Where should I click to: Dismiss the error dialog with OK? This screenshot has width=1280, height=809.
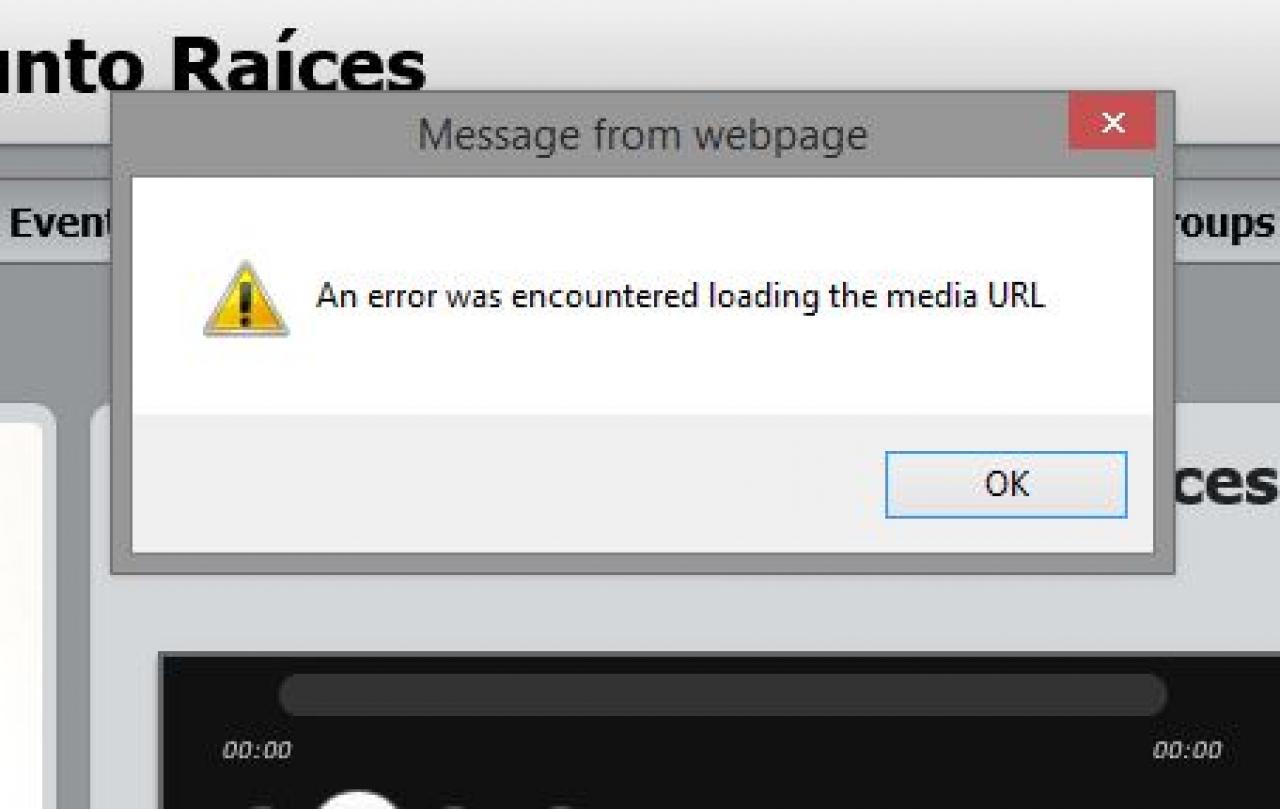(x=1006, y=484)
